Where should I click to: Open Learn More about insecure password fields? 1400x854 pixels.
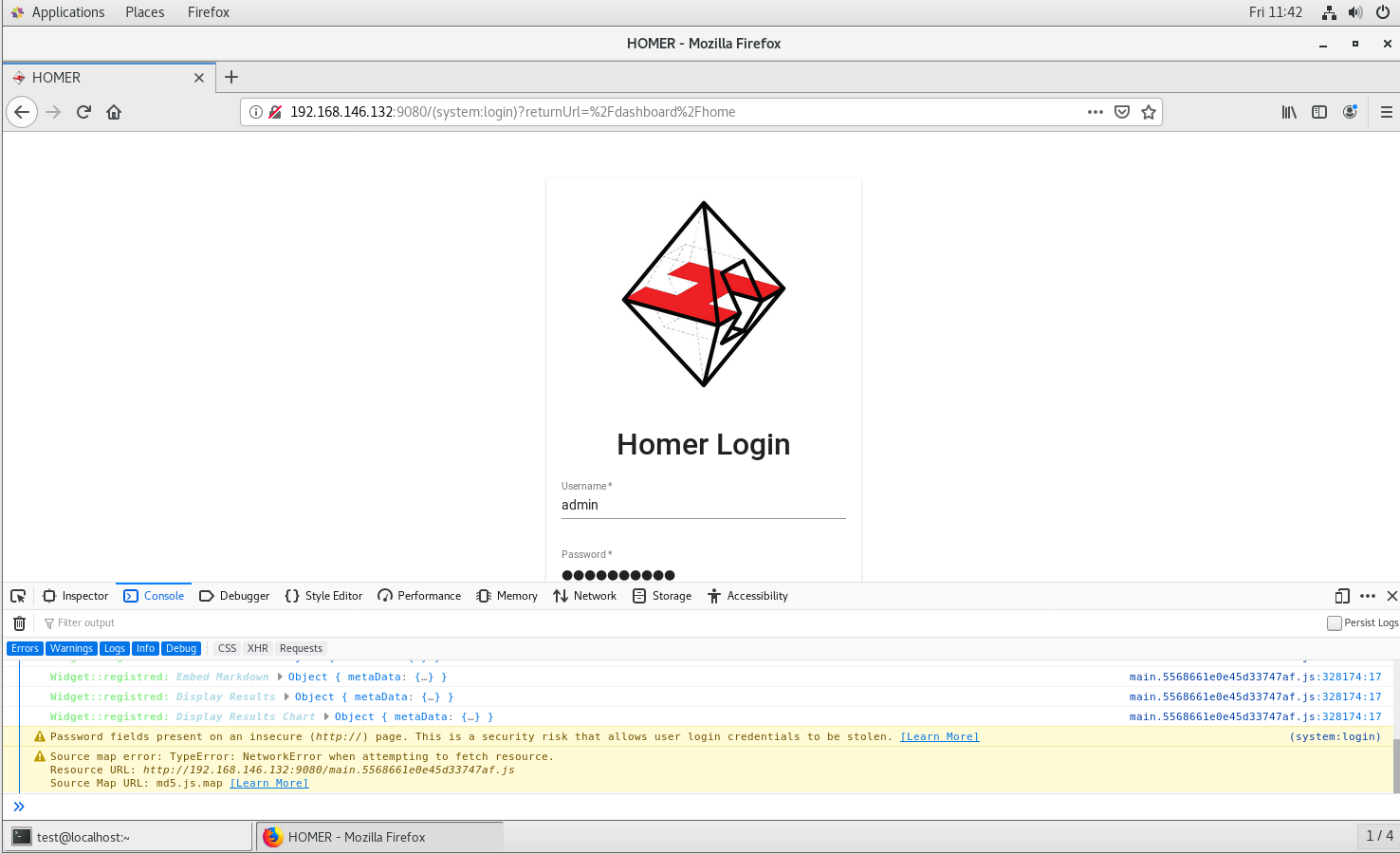point(938,736)
